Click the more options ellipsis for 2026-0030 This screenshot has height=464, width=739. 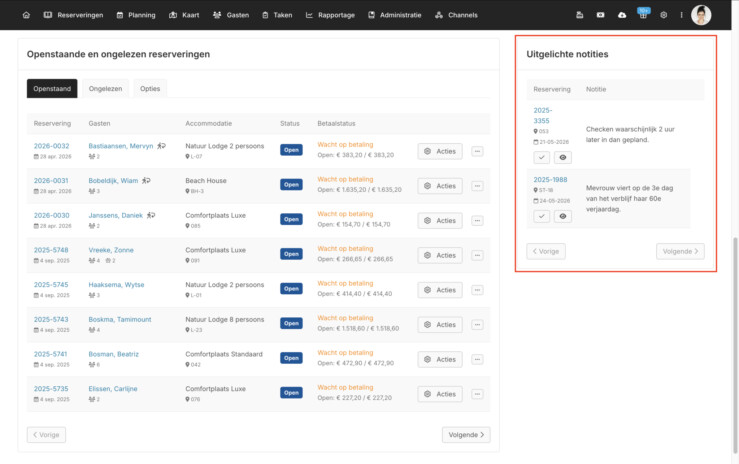click(477, 220)
